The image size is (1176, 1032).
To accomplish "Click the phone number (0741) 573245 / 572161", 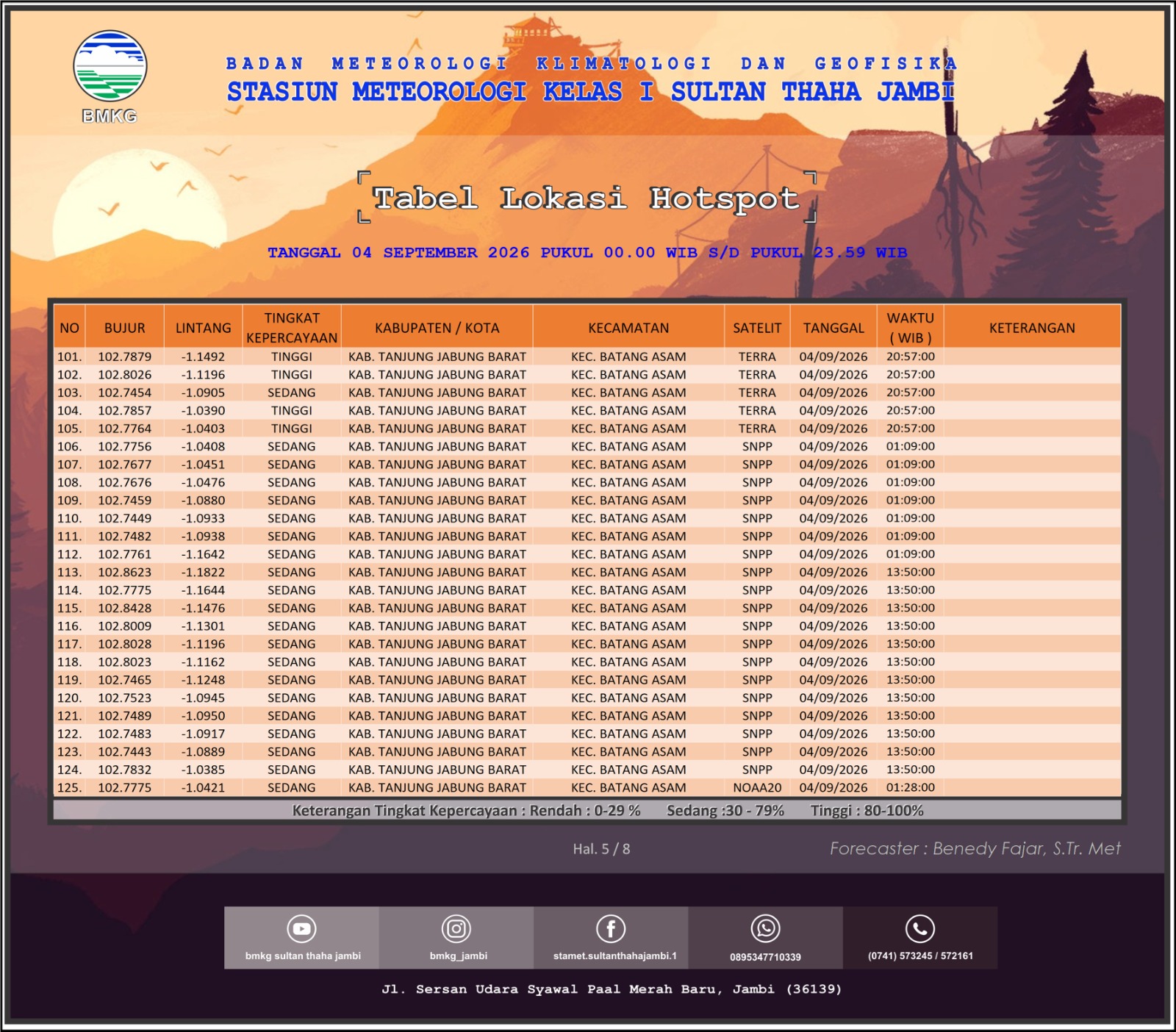I will tap(920, 956).
